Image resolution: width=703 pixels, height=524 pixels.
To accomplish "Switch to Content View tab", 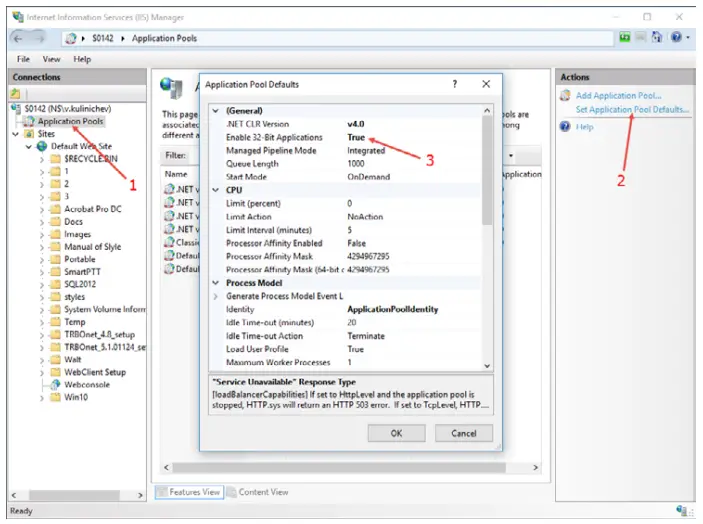I will [258, 492].
